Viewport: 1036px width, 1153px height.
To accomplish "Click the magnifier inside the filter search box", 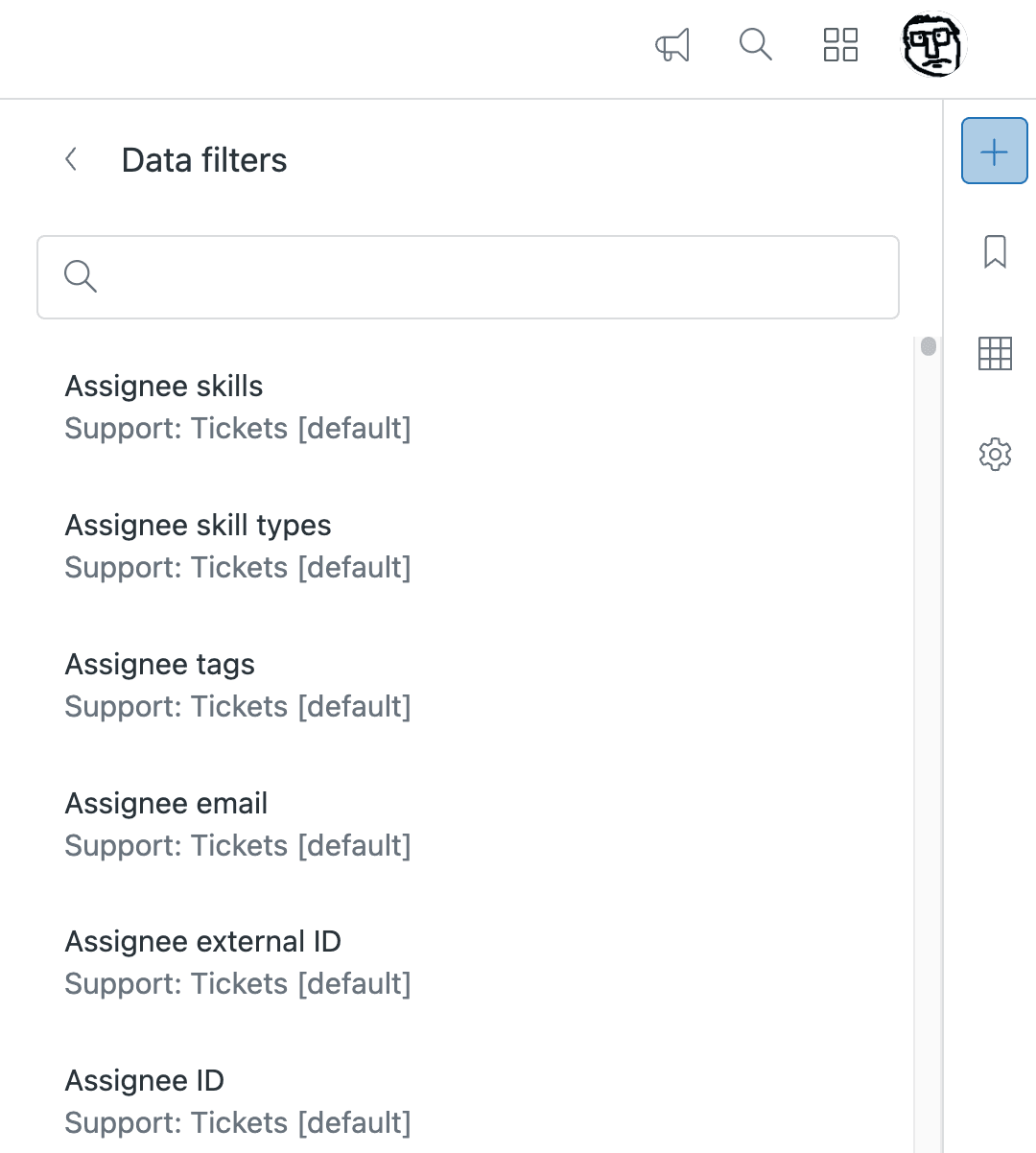I will (x=81, y=276).
